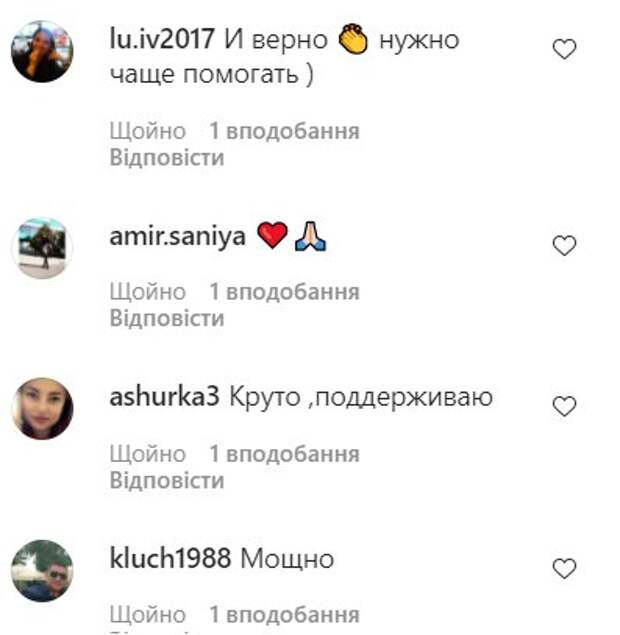
Task: Open lu.iv2017 profile picture
Action: click(42, 51)
